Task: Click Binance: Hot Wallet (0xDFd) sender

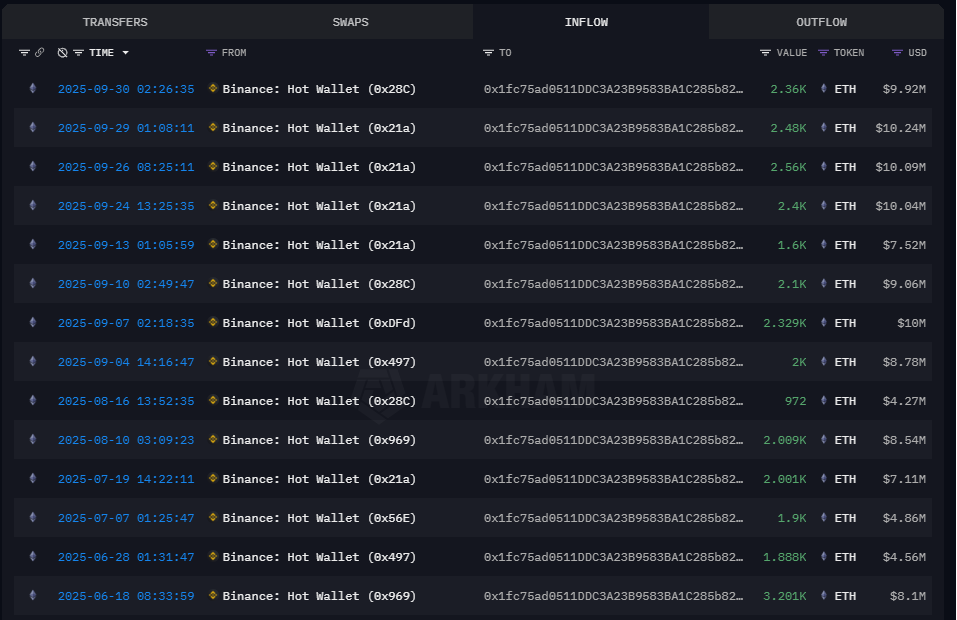Action: [319, 323]
